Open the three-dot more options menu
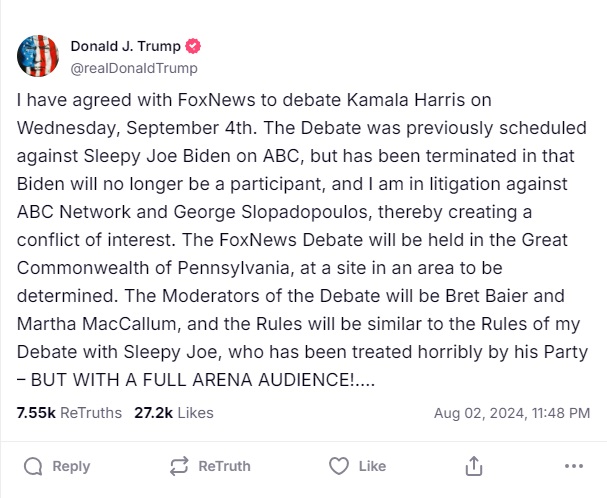This screenshot has width=607, height=498. point(573,466)
